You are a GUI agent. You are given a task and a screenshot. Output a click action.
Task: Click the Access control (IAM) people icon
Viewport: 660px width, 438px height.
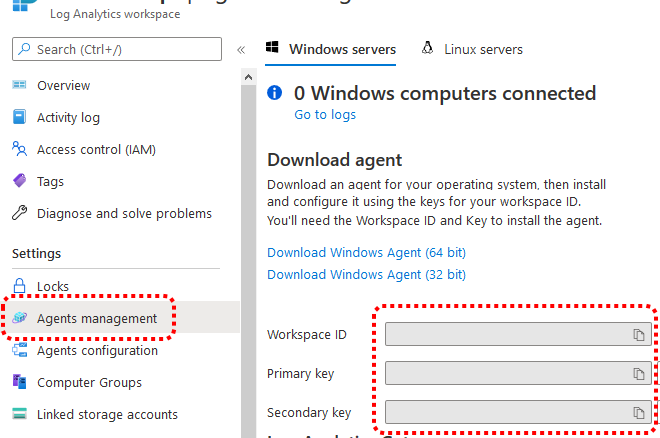tap(19, 149)
